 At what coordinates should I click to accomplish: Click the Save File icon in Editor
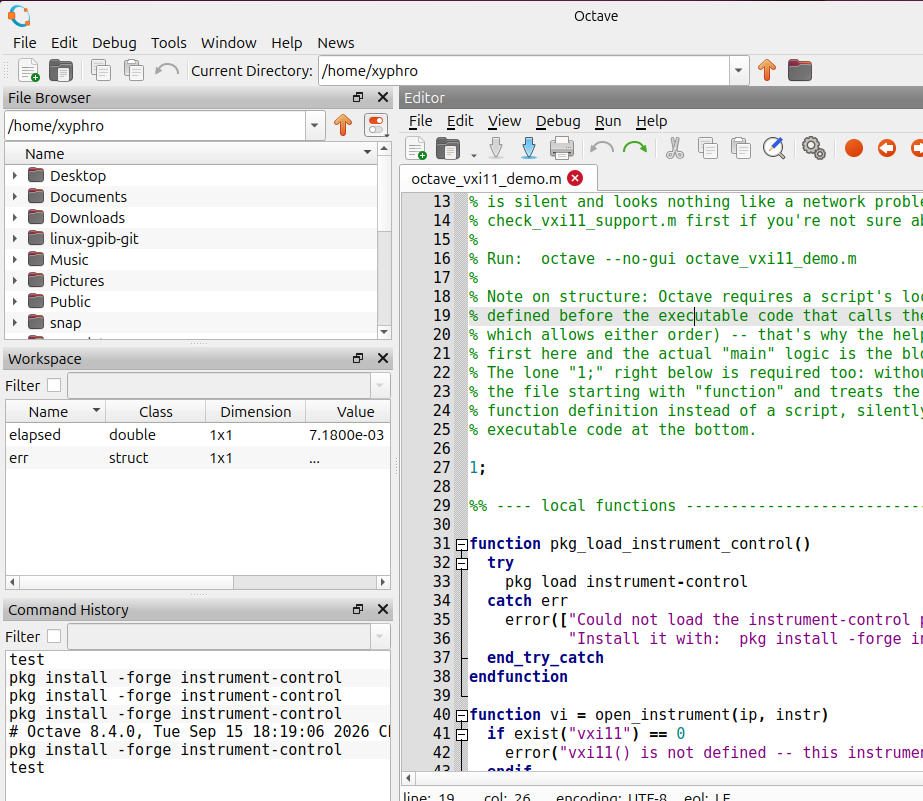click(496, 148)
